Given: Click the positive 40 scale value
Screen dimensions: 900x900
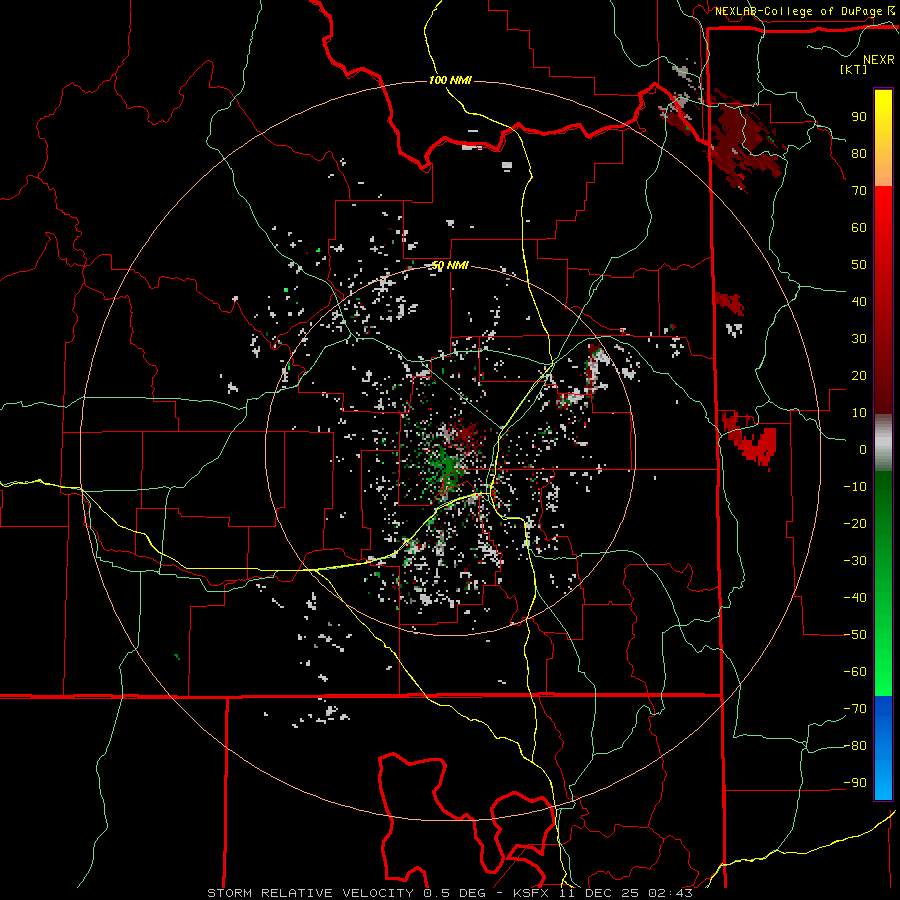Looking at the screenshot, I should pyautogui.click(x=859, y=302).
